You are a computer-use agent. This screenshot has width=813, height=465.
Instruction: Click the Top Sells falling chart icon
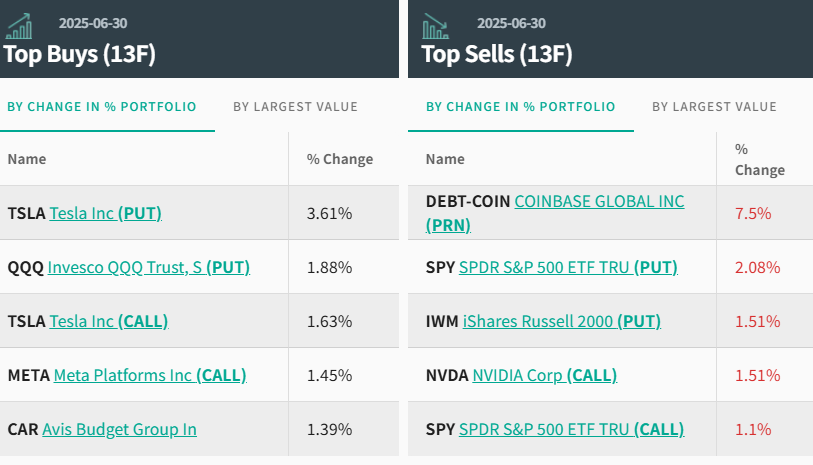click(x=436, y=26)
